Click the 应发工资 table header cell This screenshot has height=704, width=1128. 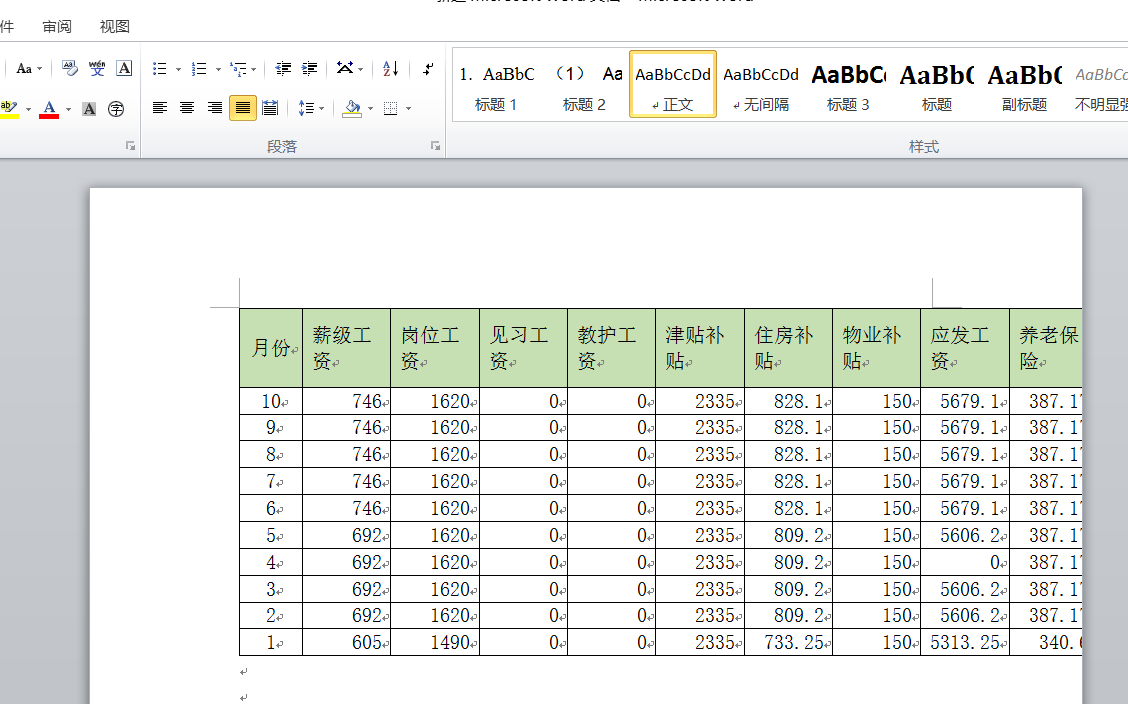(965, 348)
